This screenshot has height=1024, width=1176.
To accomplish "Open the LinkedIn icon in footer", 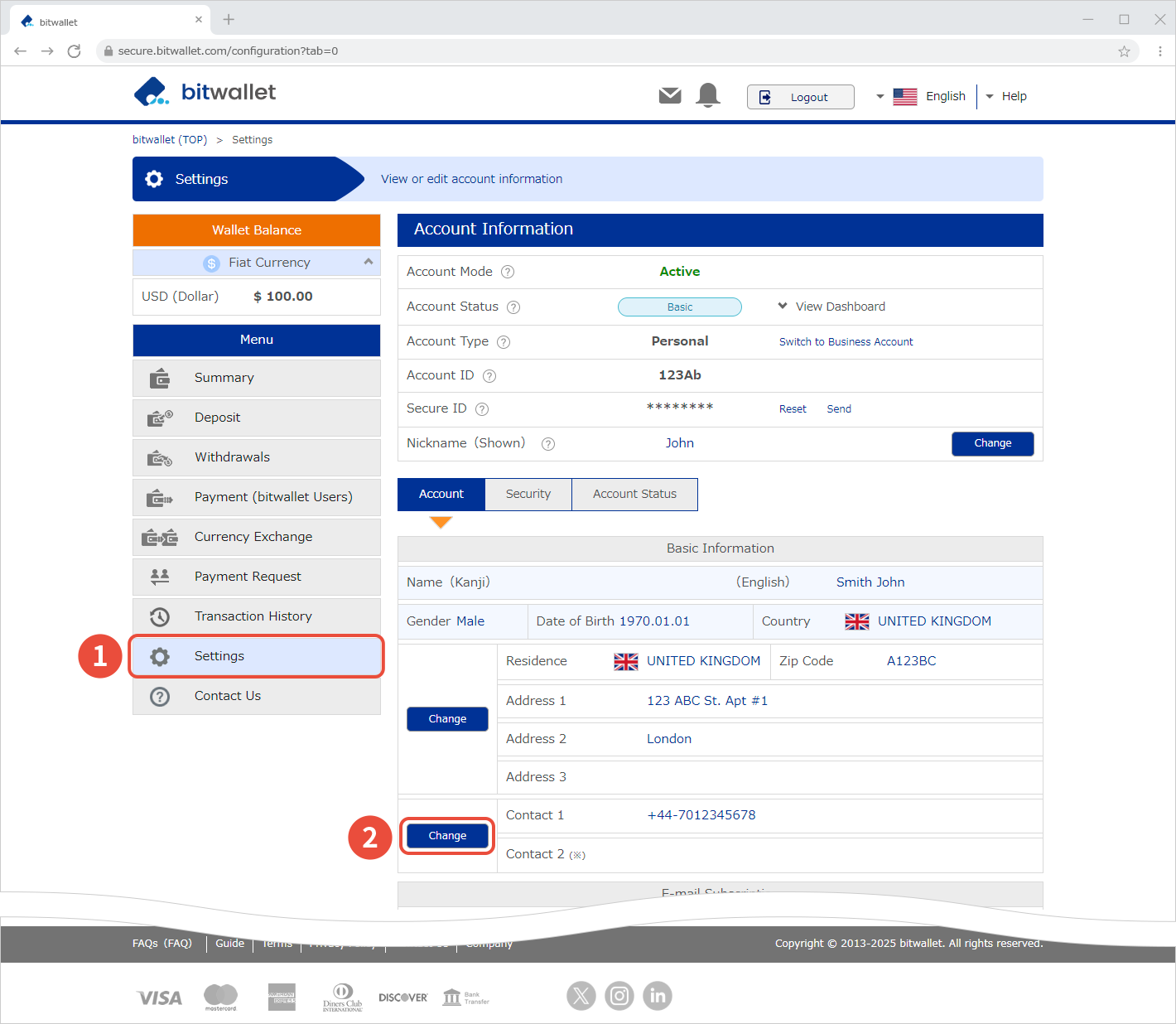I will pyautogui.click(x=658, y=996).
